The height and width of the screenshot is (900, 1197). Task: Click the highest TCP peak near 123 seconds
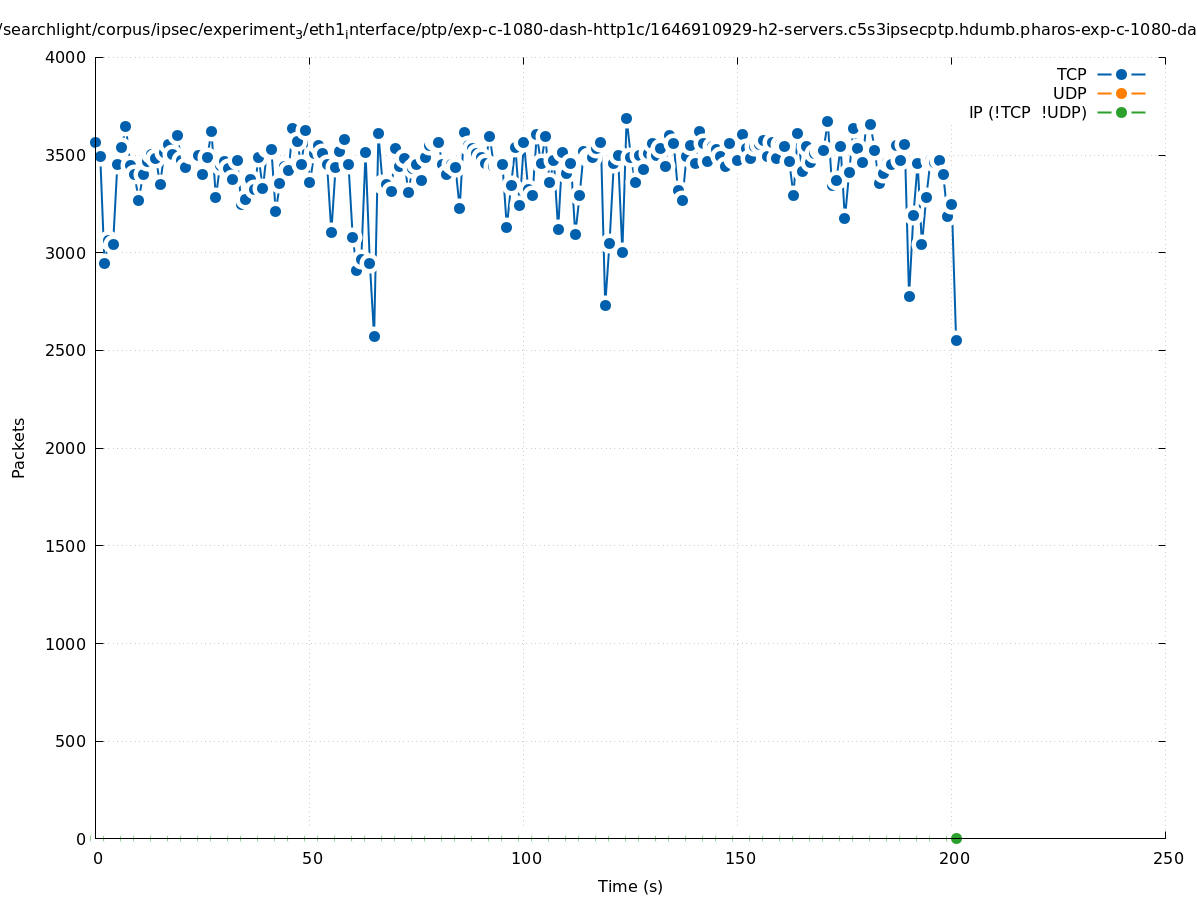pyautogui.click(x=626, y=118)
